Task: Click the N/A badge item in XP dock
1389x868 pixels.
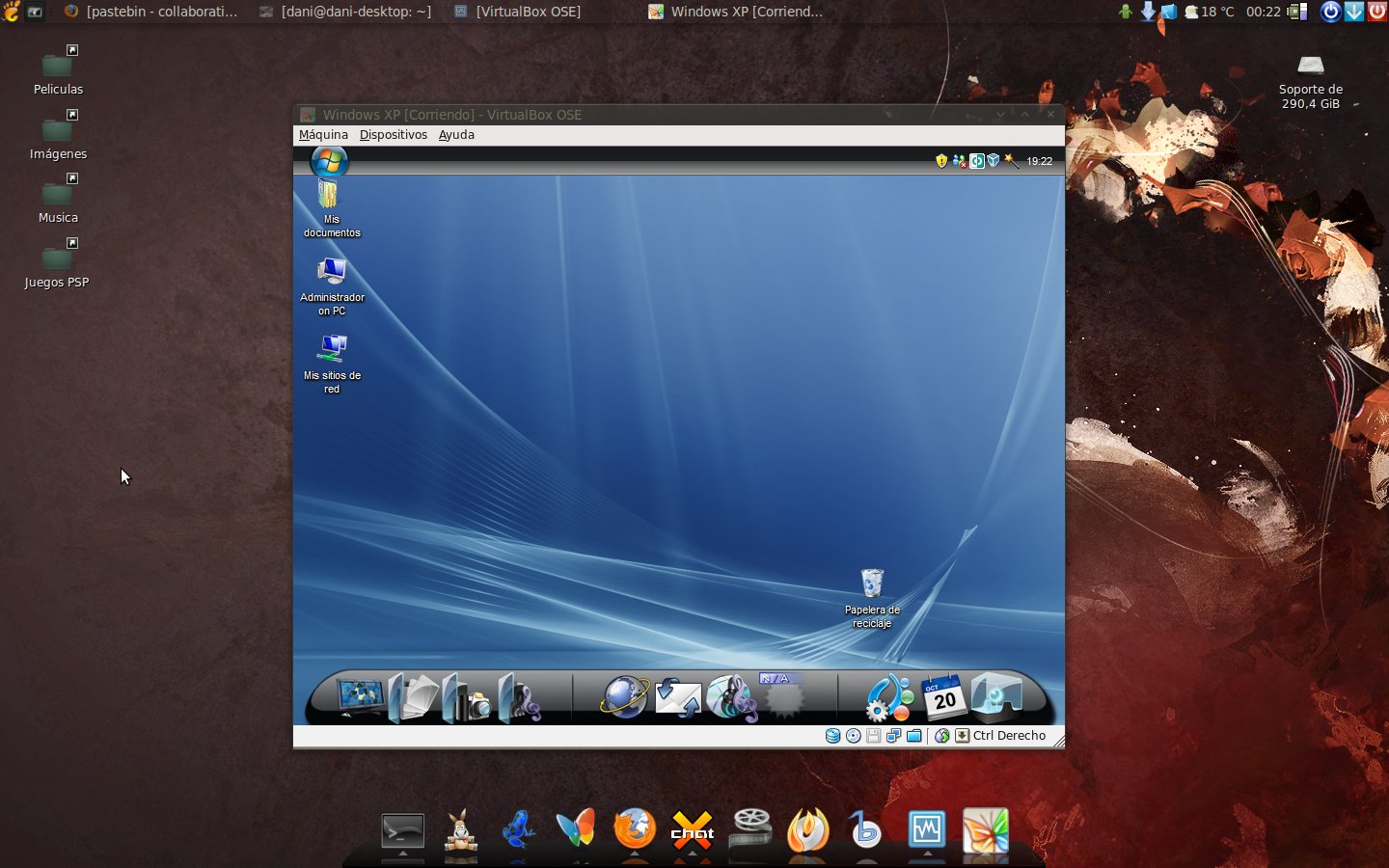Action: tap(782, 696)
